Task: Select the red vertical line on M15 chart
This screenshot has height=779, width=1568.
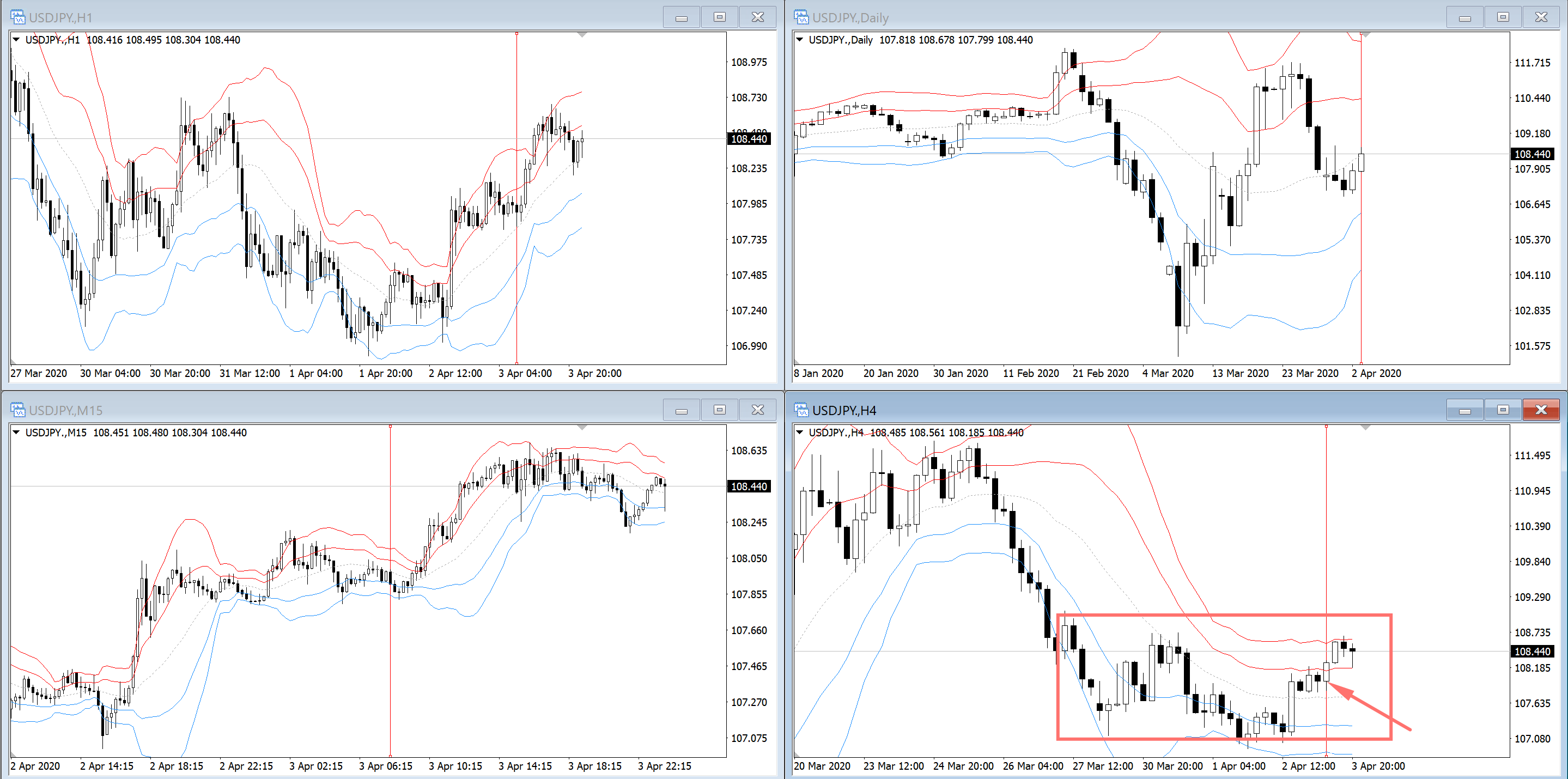Action: (x=390, y=591)
